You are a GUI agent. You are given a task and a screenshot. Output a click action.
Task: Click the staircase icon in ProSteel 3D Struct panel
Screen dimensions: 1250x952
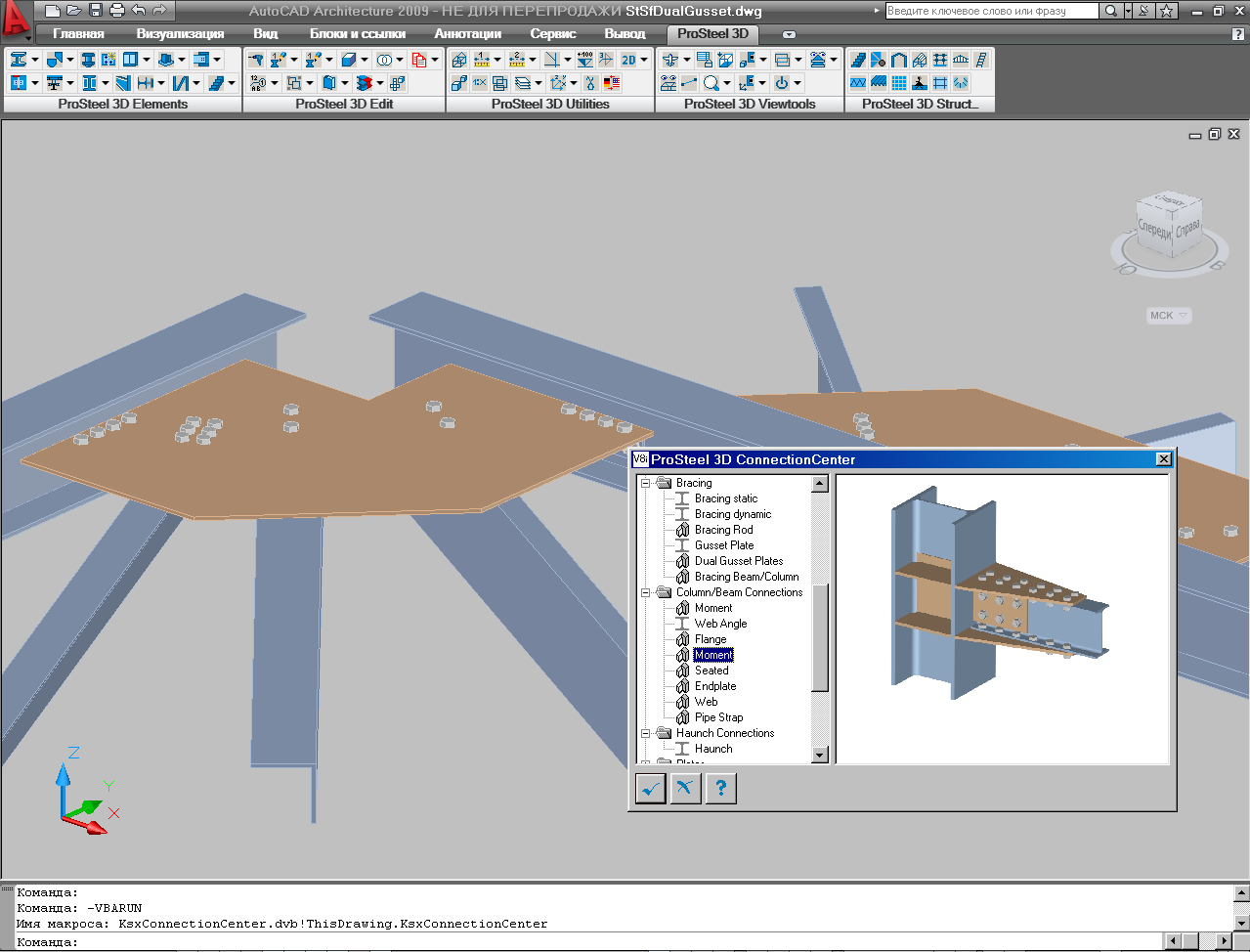tap(858, 60)
